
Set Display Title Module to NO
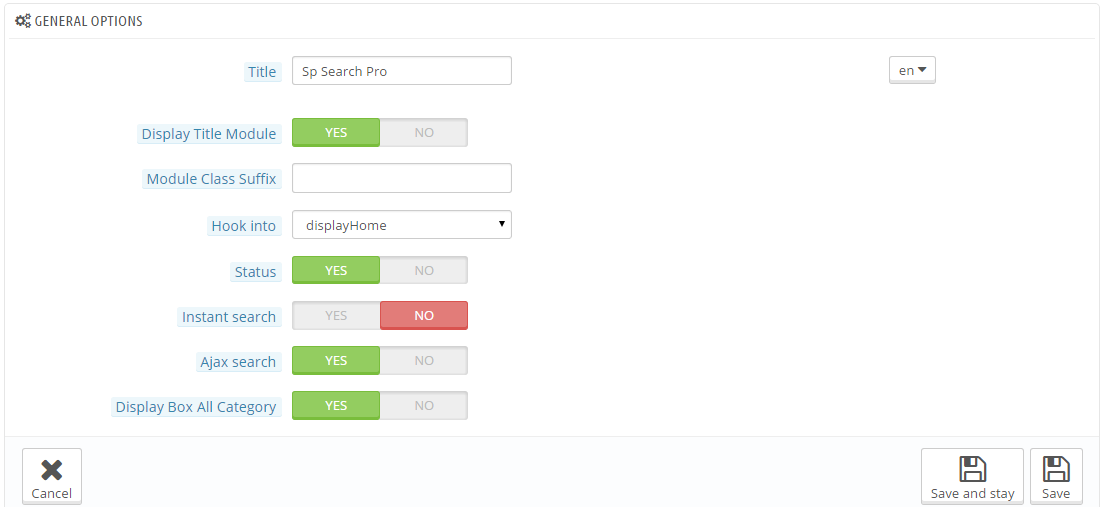[424, 132]
